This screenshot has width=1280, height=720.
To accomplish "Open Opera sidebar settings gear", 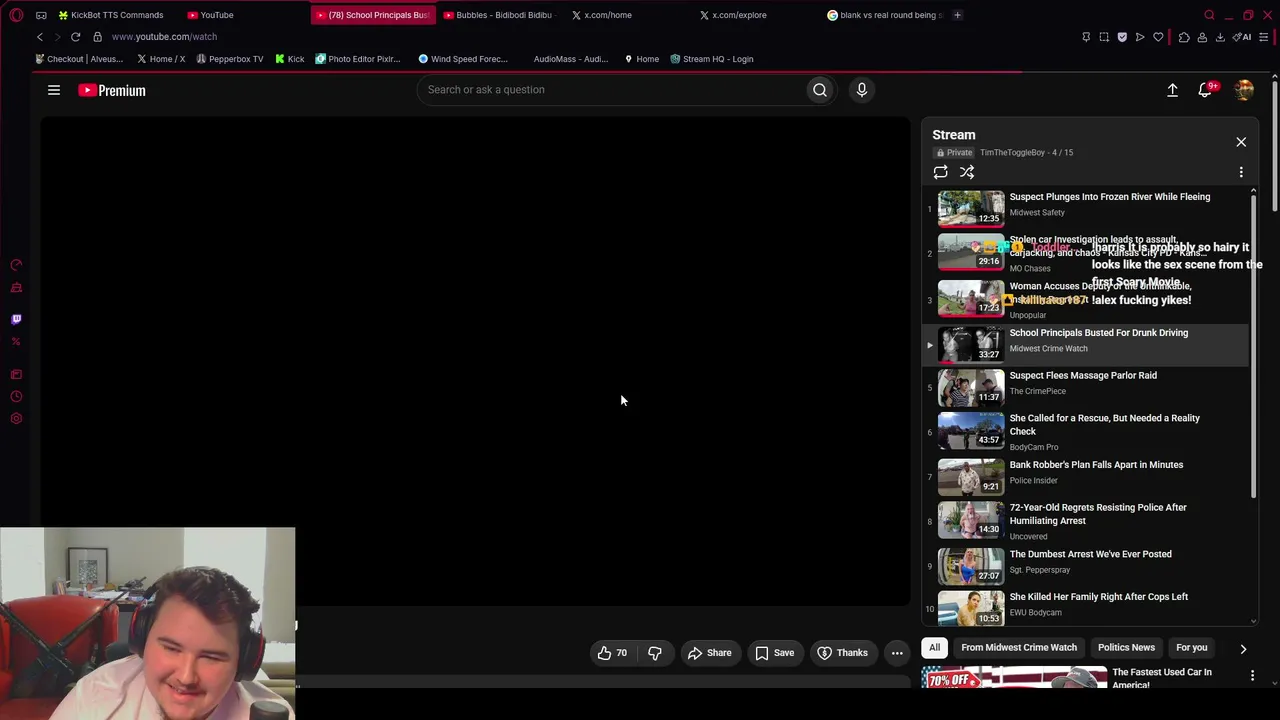I will tap(16, 419).
